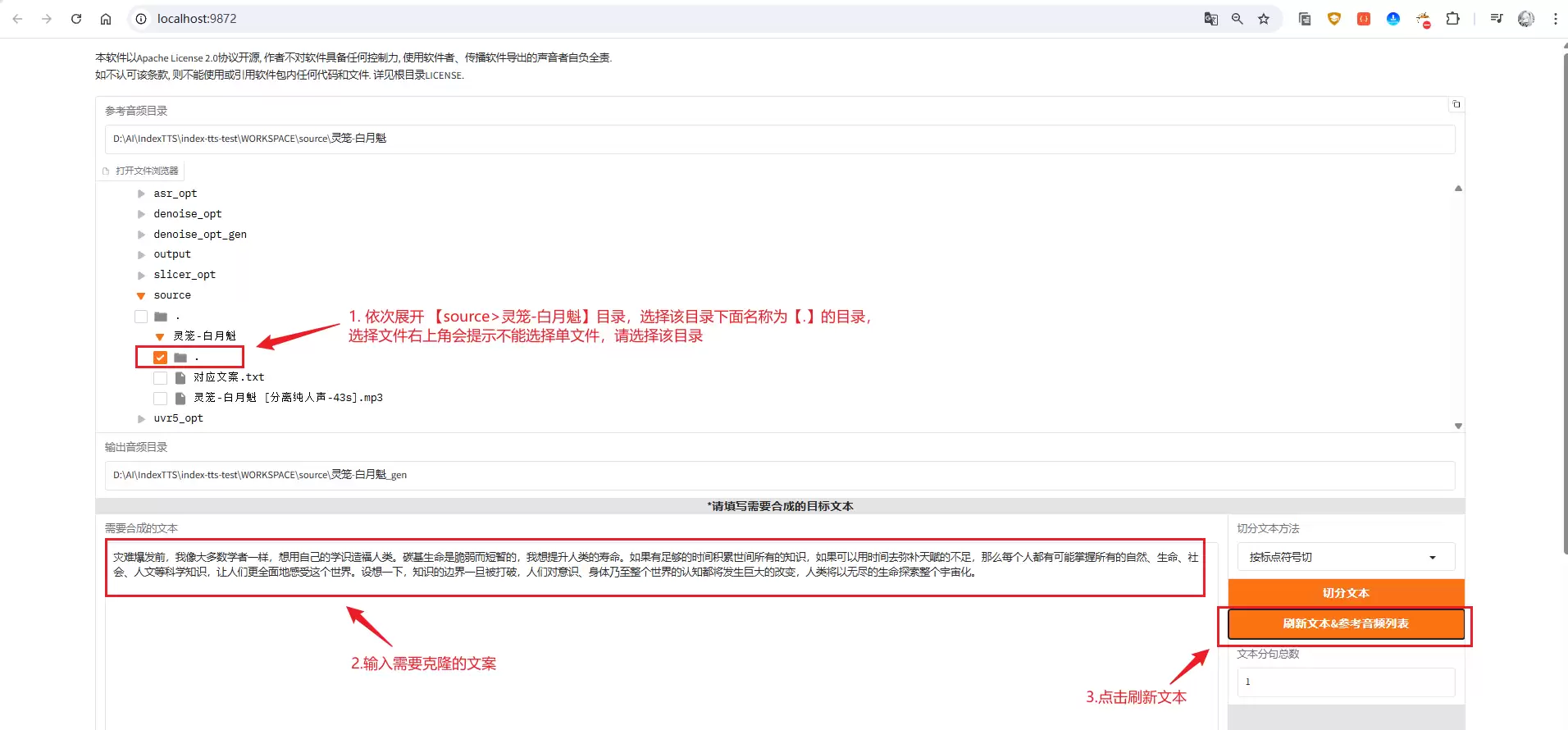View site information icon in address bar
This screenshot has width=1568, height=730.
[x=141, y=19]
